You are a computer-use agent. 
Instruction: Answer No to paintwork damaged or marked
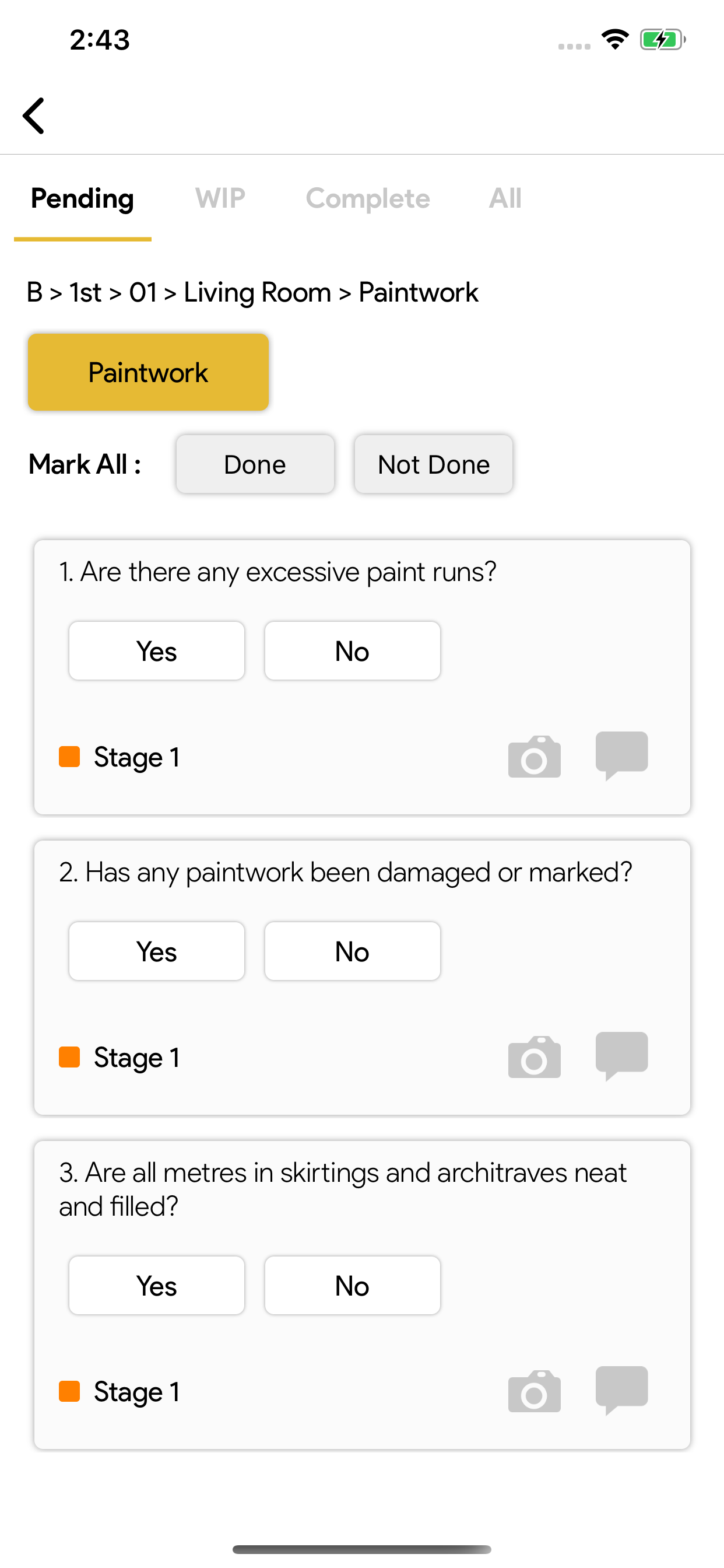[352, 951]
